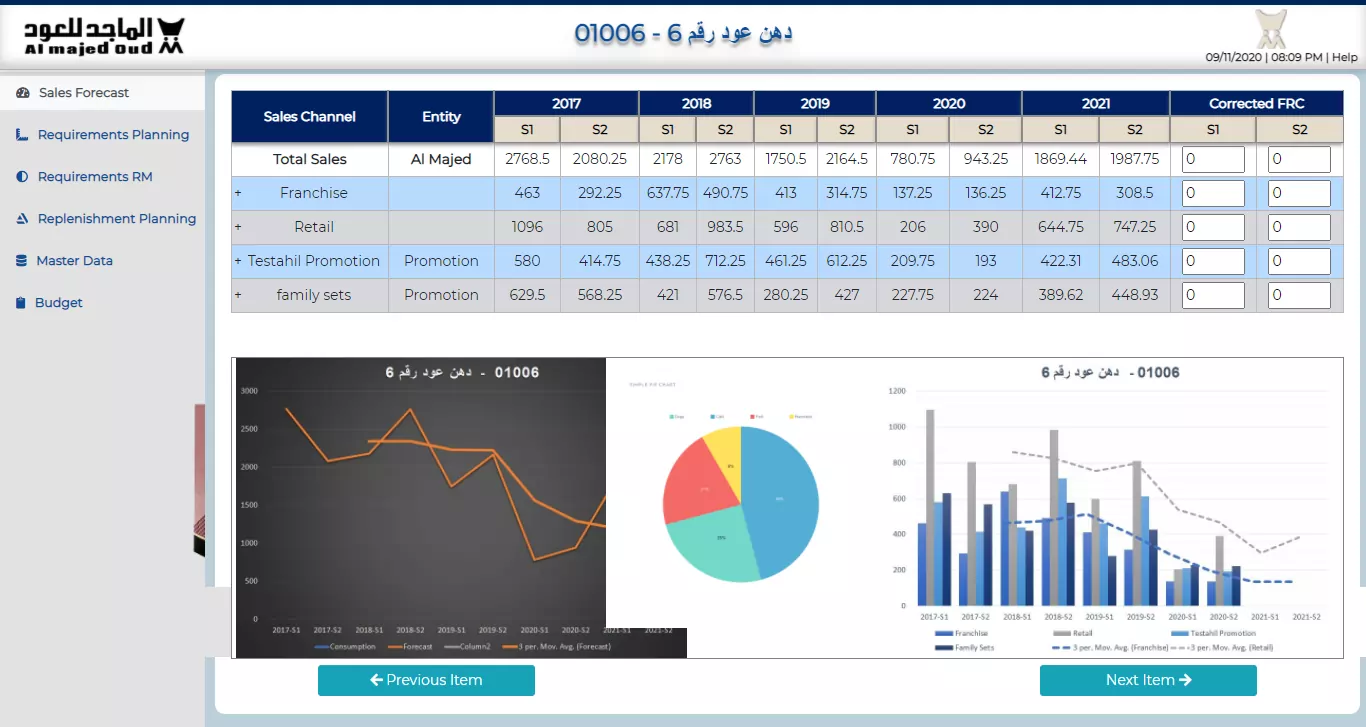The width and height of the screenshot is (1366, 727).
Task: Expand the family sets row
Action: tap(238, 295)
